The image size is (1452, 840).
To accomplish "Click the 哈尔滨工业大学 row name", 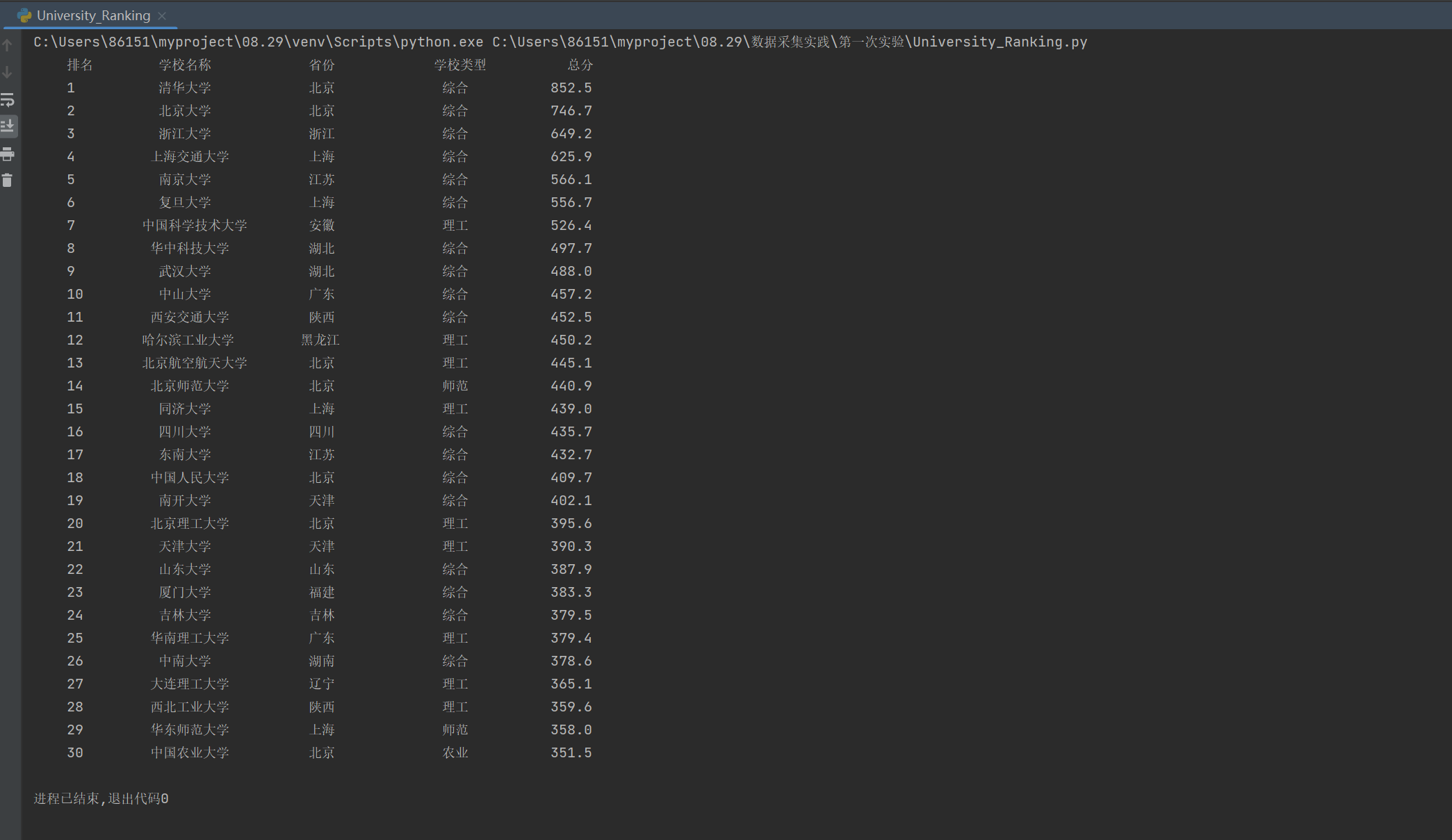I will (188, 340).
